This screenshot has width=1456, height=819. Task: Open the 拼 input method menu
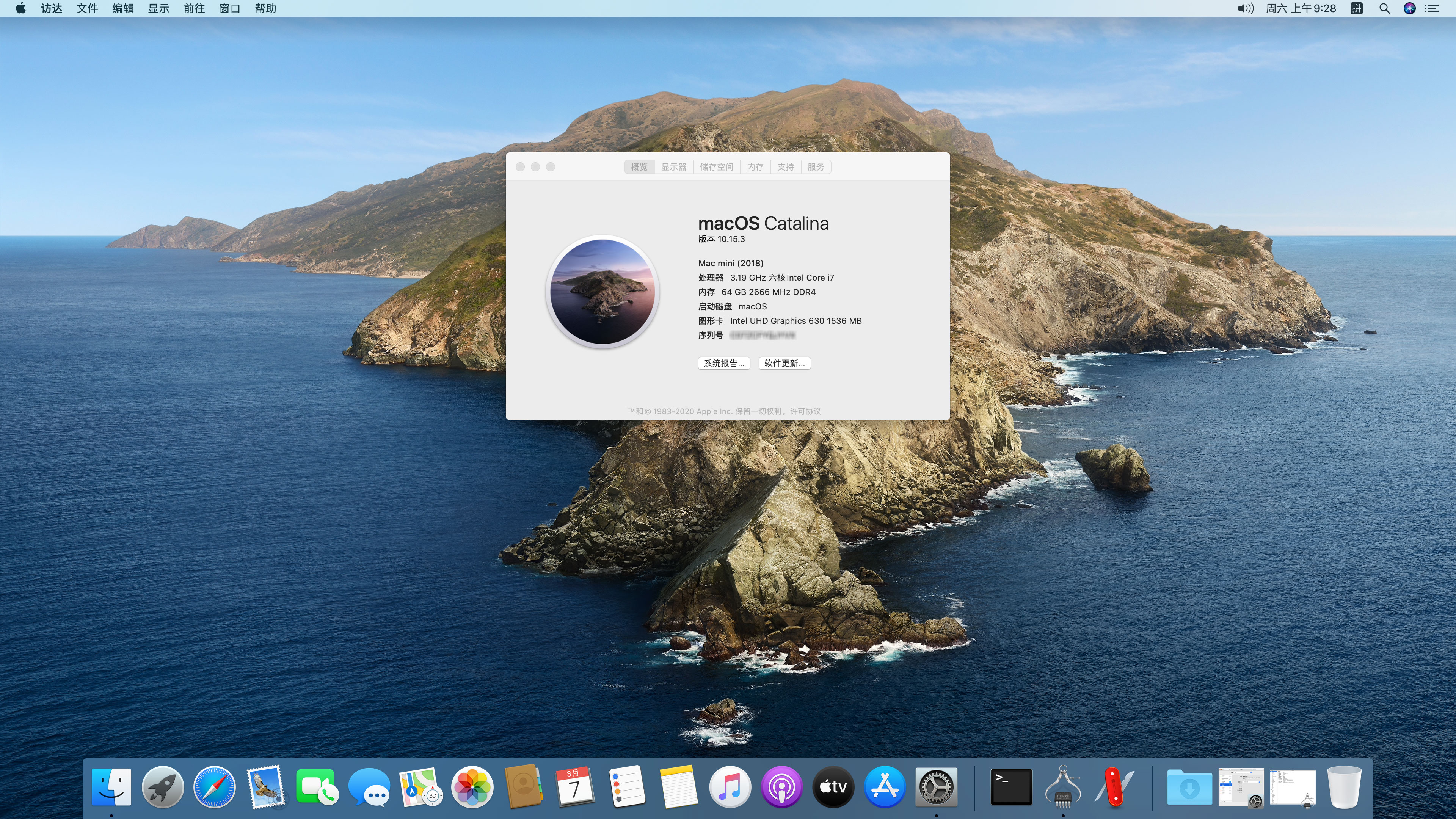(x=1357, y=8)
